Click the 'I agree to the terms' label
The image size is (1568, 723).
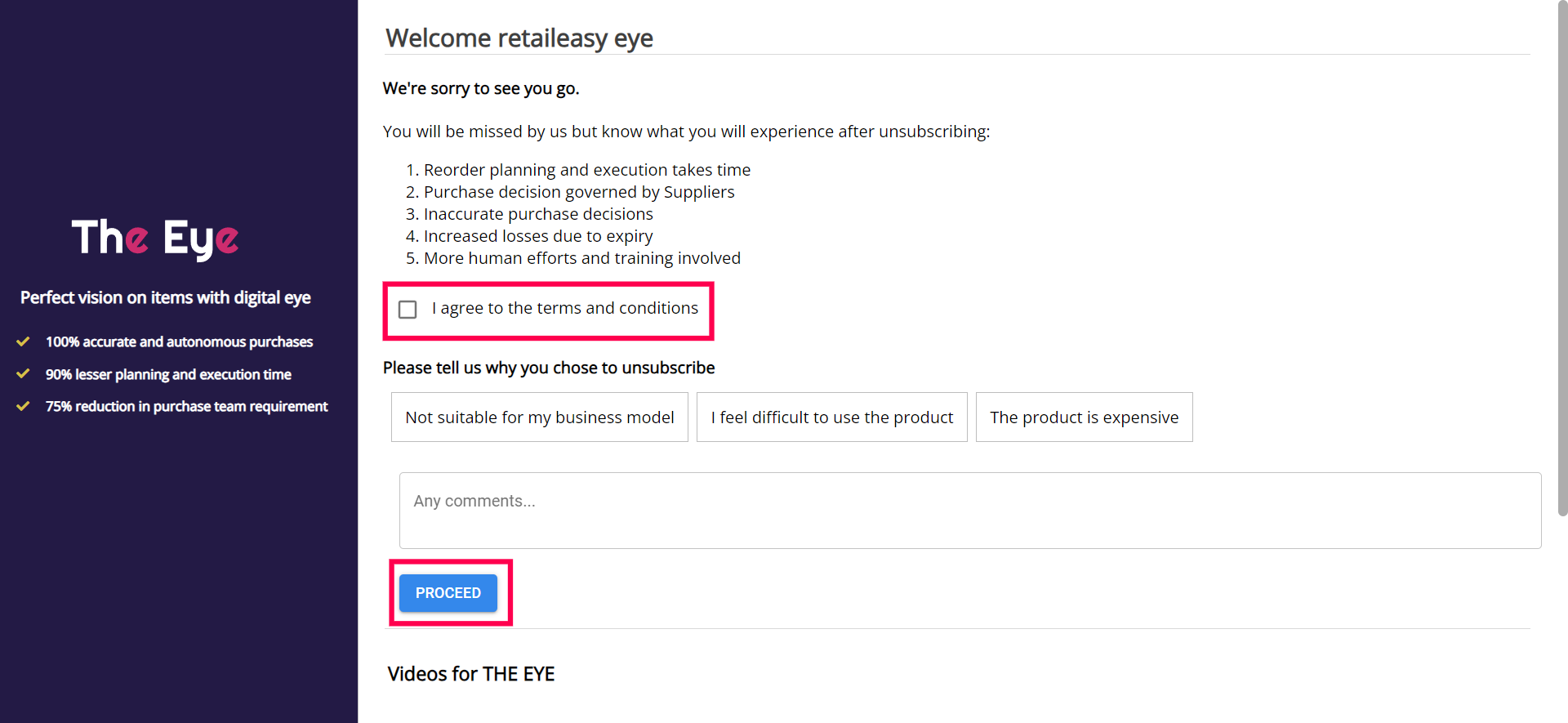[x=564, y=308]
